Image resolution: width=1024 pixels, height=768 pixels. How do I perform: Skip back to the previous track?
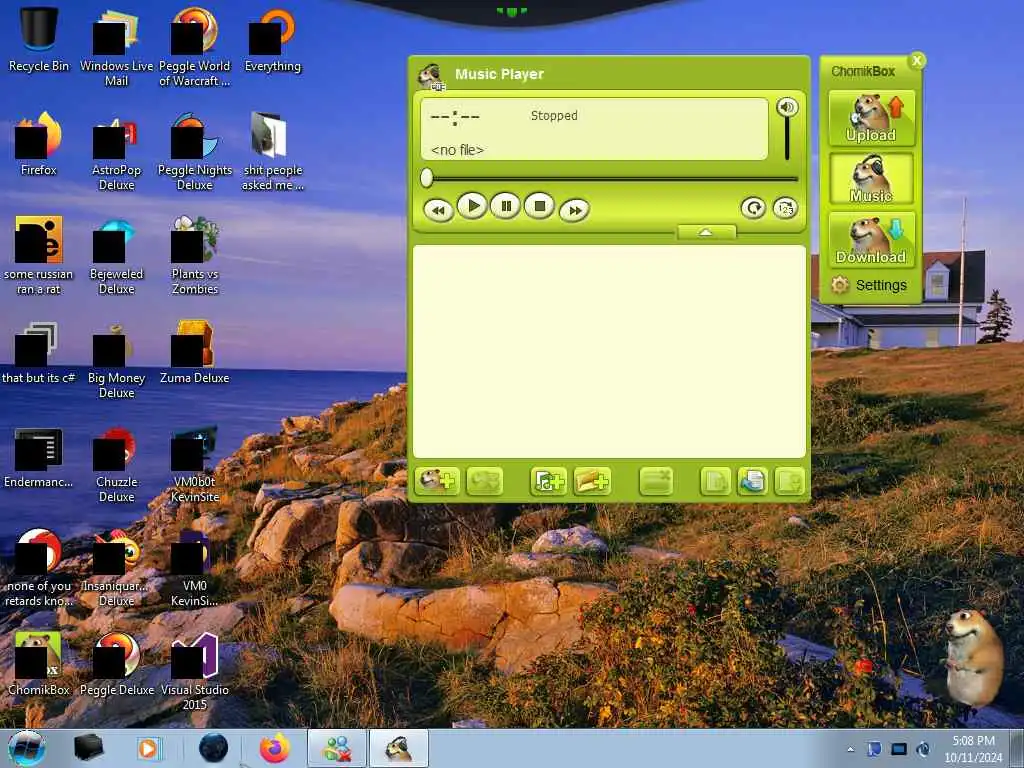coord(439,210)
